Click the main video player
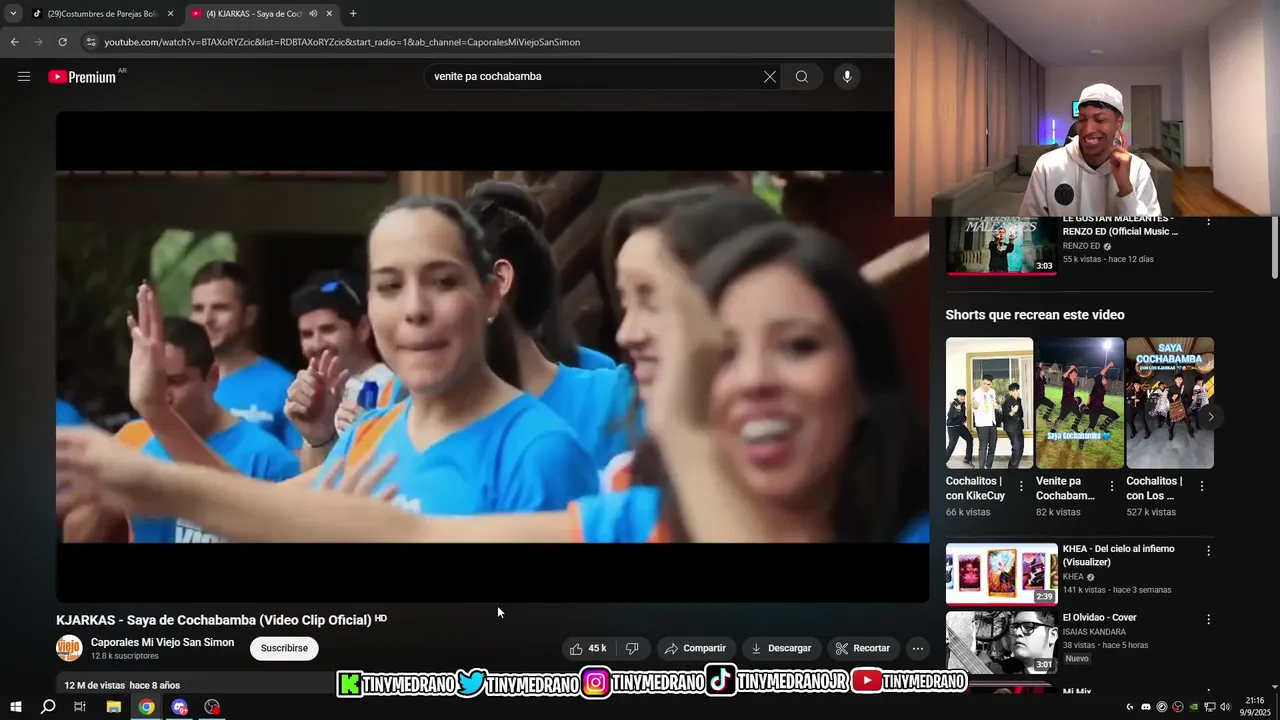1280x720 pixels. coord(492,356)
